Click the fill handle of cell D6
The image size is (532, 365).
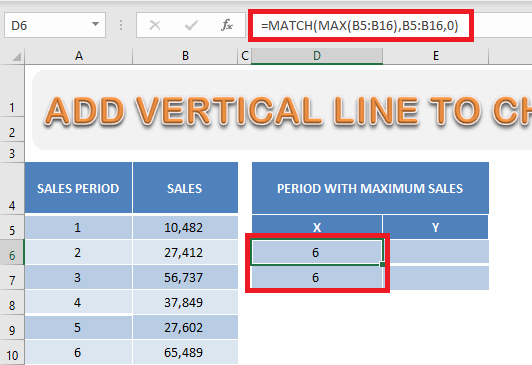[x=383, y=264]
